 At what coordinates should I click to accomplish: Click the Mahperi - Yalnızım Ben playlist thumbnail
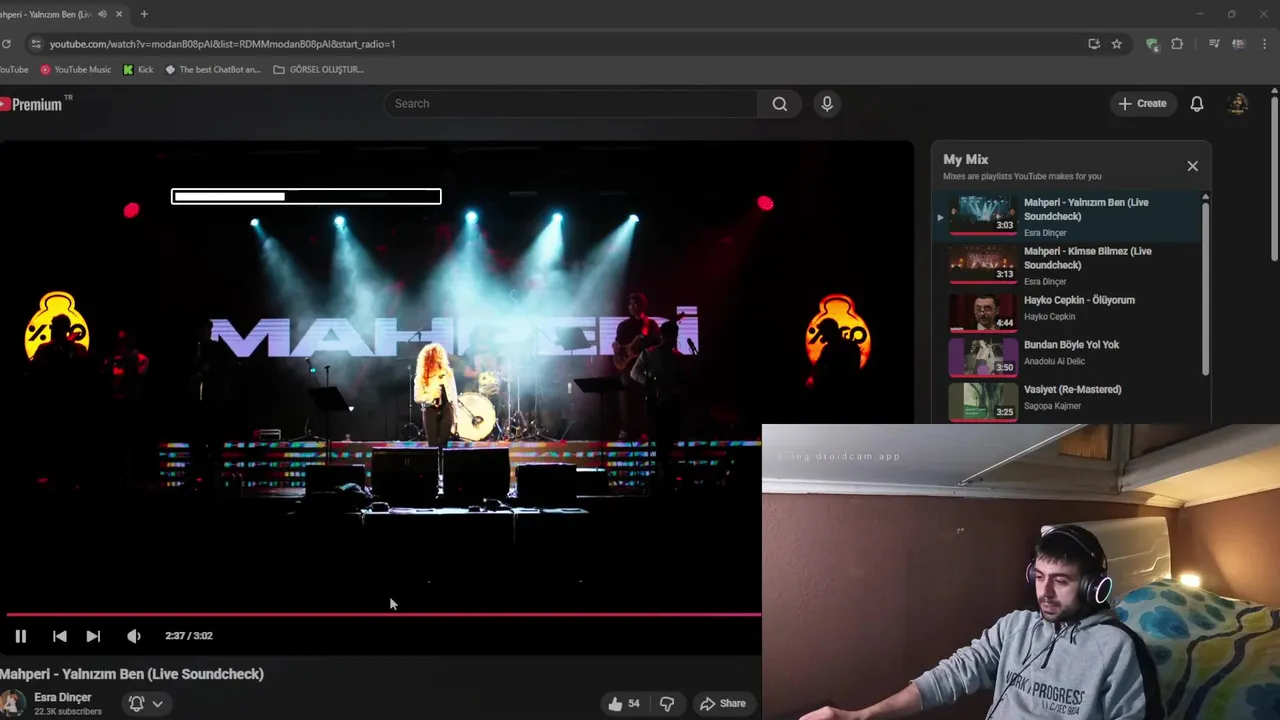pyautogui.click(x=983, y=215)
